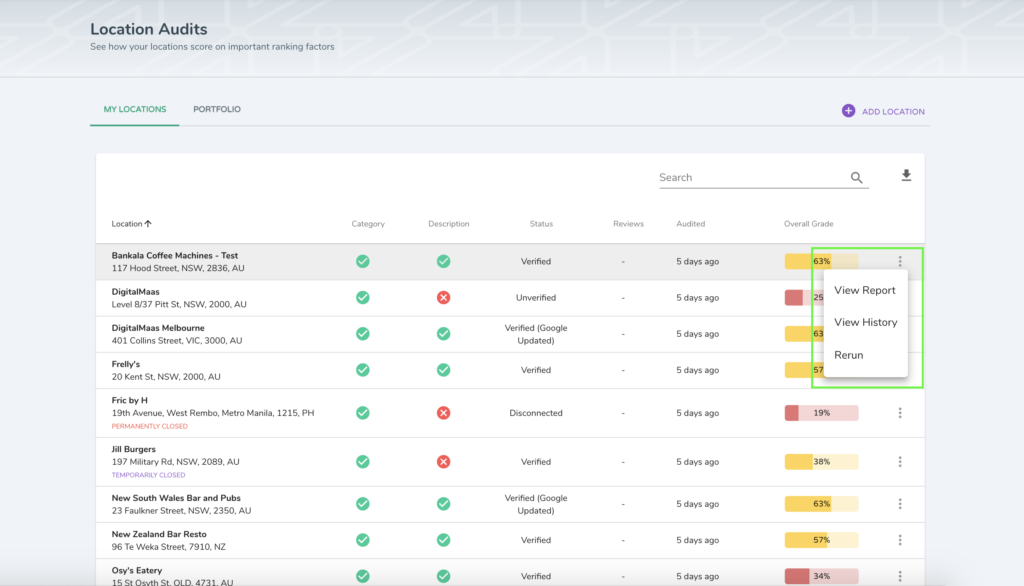This screenshot has height=586, width=1024.
Task: Open the options menu for New Zealand Bar Resto
Action: tap(900, 540)
